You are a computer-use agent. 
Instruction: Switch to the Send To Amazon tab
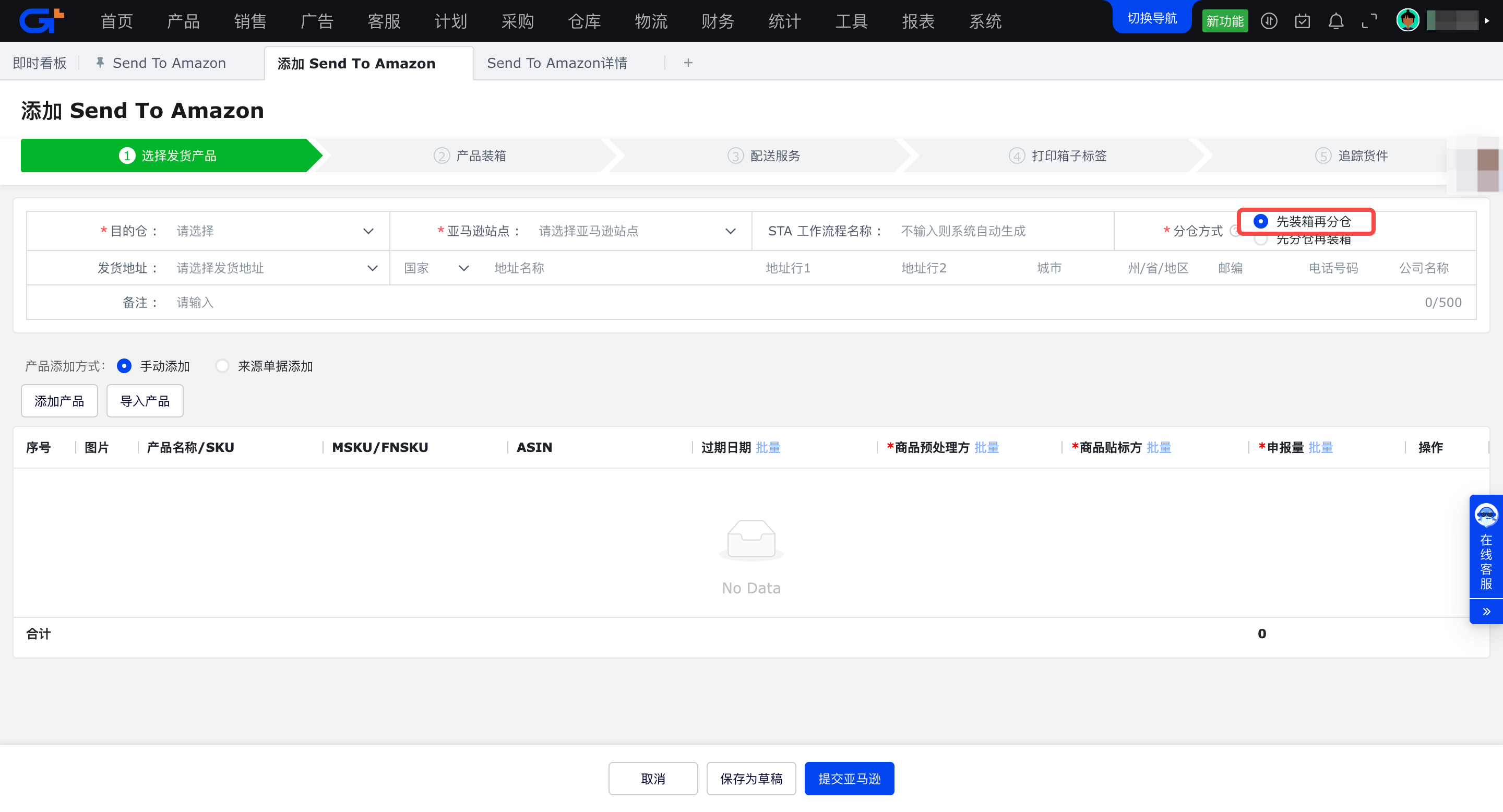coord(169,63)
